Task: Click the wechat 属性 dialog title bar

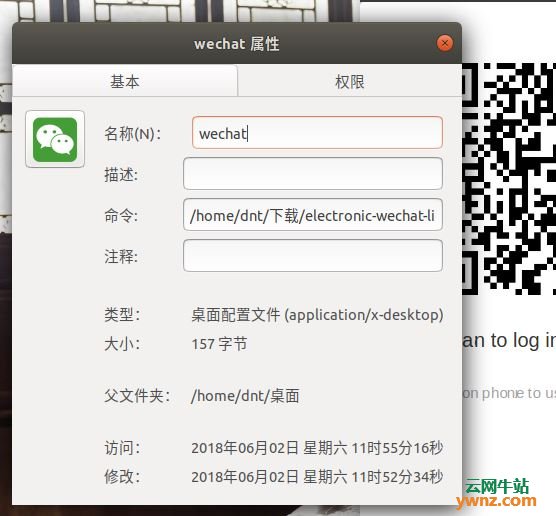Action: (x=237, y=44)
